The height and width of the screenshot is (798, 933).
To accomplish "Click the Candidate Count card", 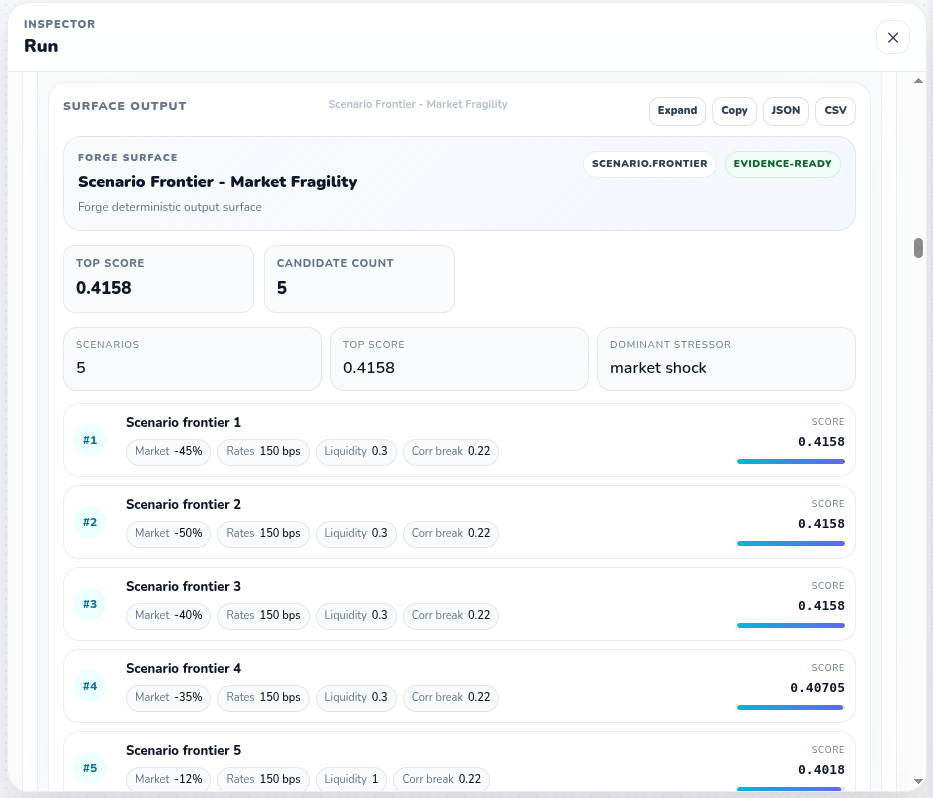I will (359, 279).
